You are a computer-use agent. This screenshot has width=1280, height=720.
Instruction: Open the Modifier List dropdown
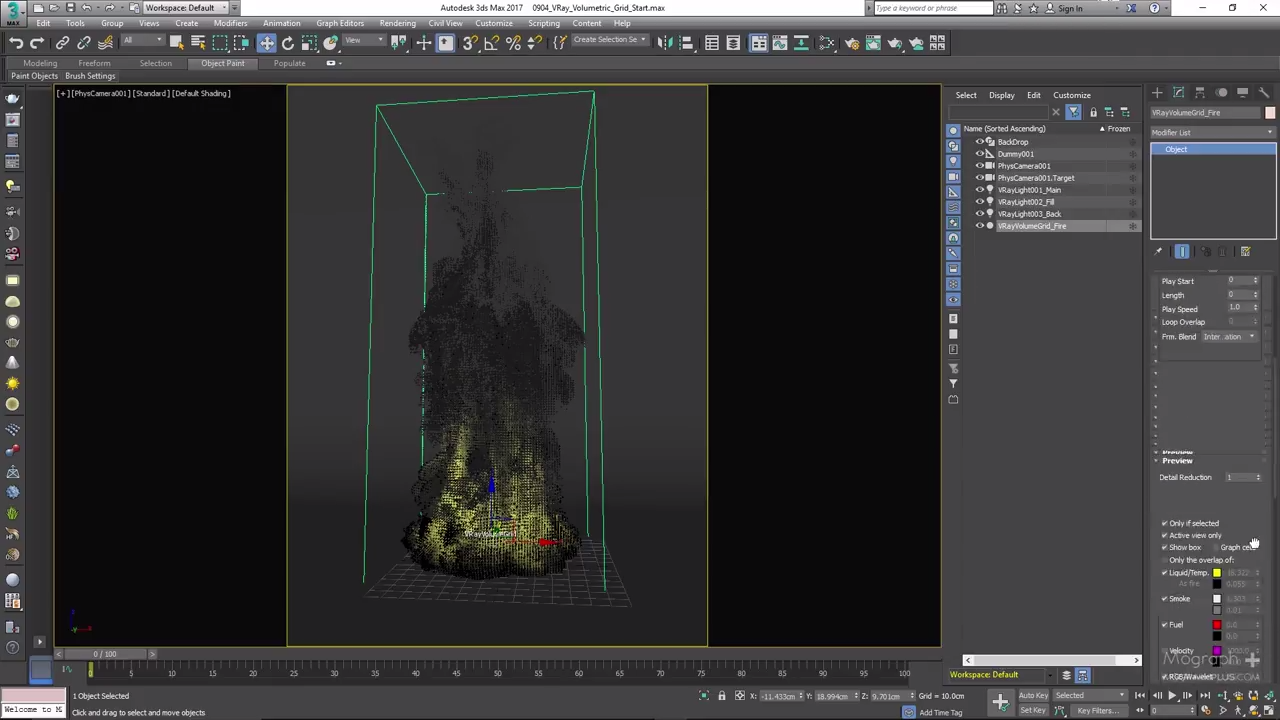coord(1210,132)
